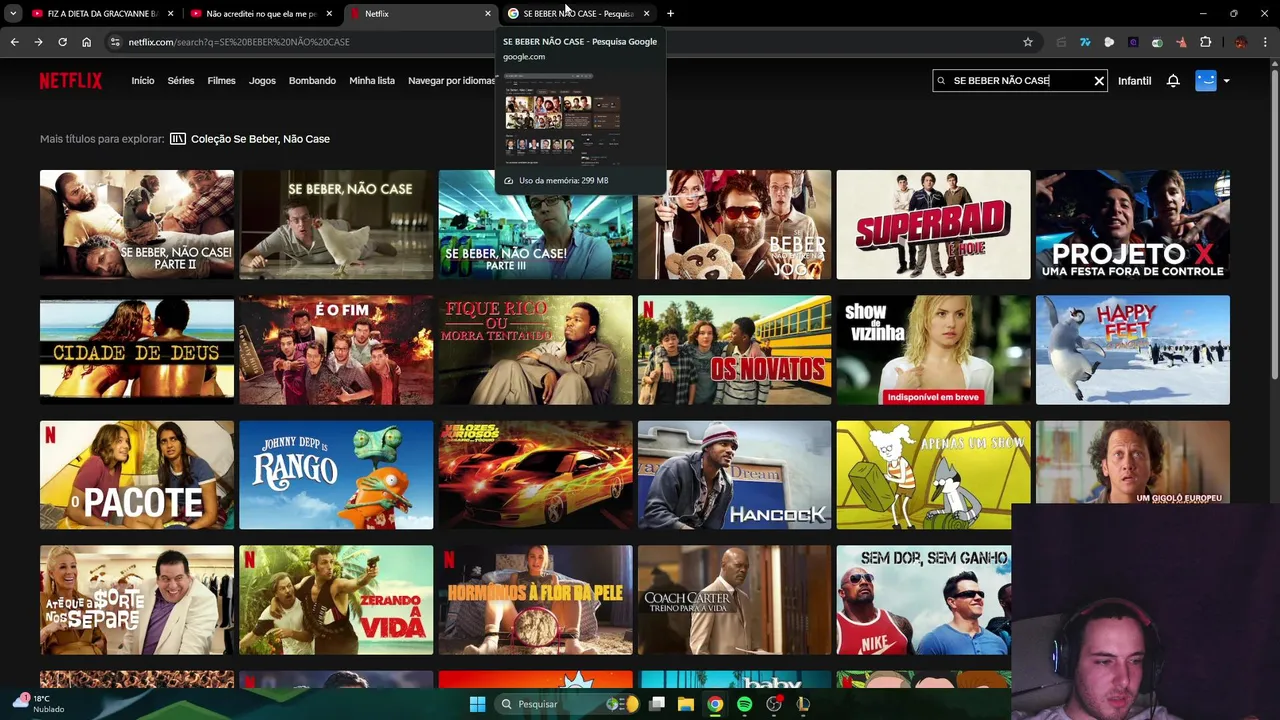Open the Infantil section
This screenshot has width=1280, height=720.
(1134, 81)
